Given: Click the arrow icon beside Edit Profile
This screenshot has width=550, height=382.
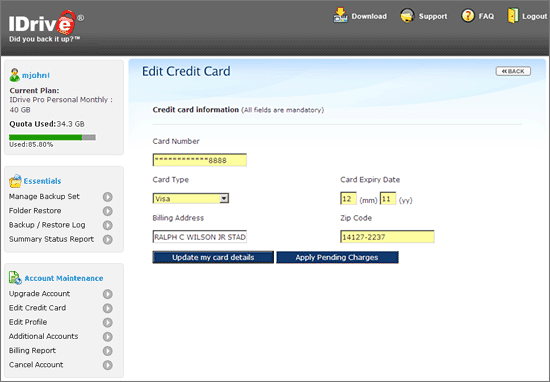Looking at the screenshot, I should pyautogui.click(x=108, y=322).
